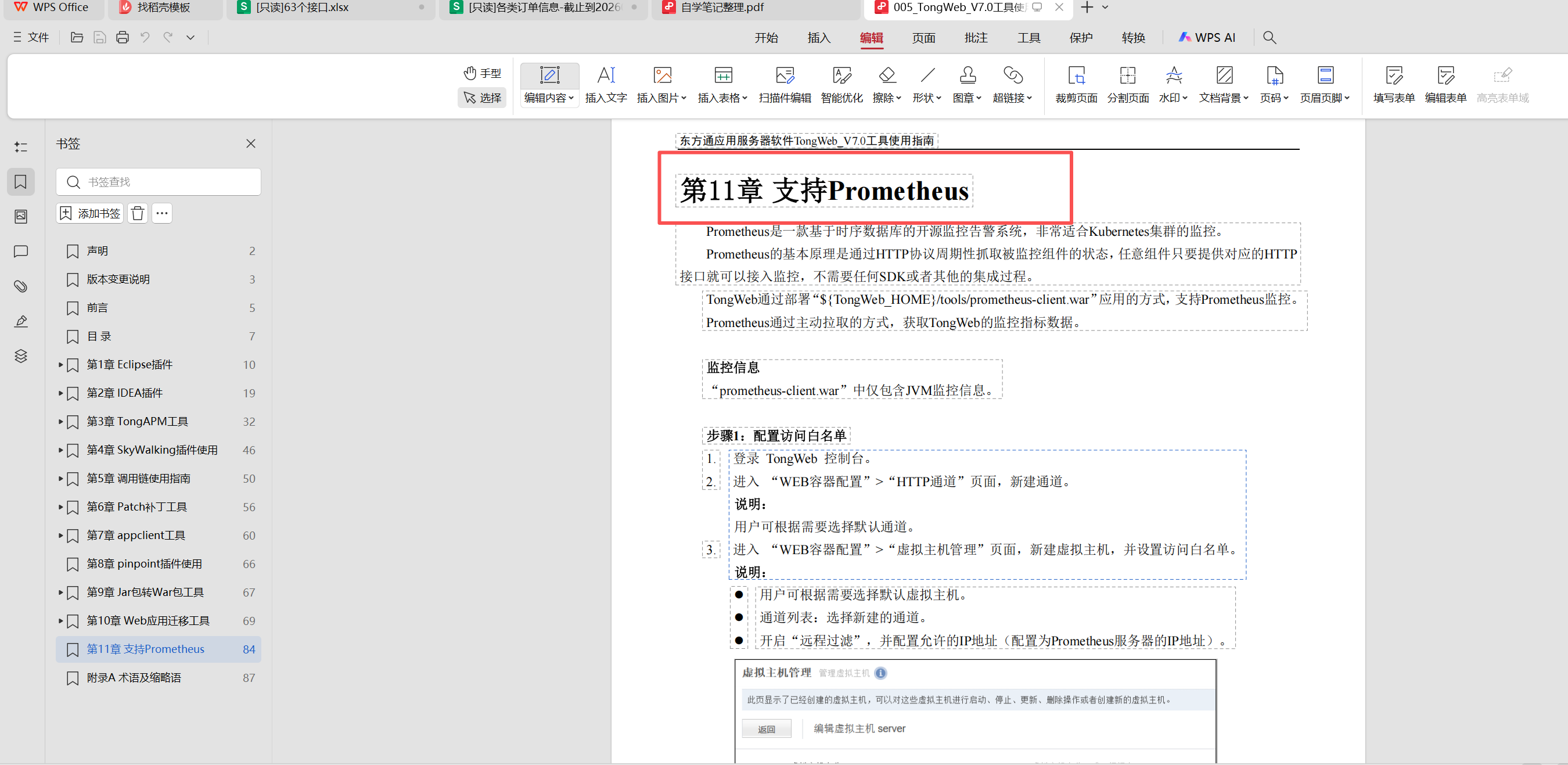Open the 找稻壳模板 tab
This screenshot has height=765, width=1568.
coord(164,8)
